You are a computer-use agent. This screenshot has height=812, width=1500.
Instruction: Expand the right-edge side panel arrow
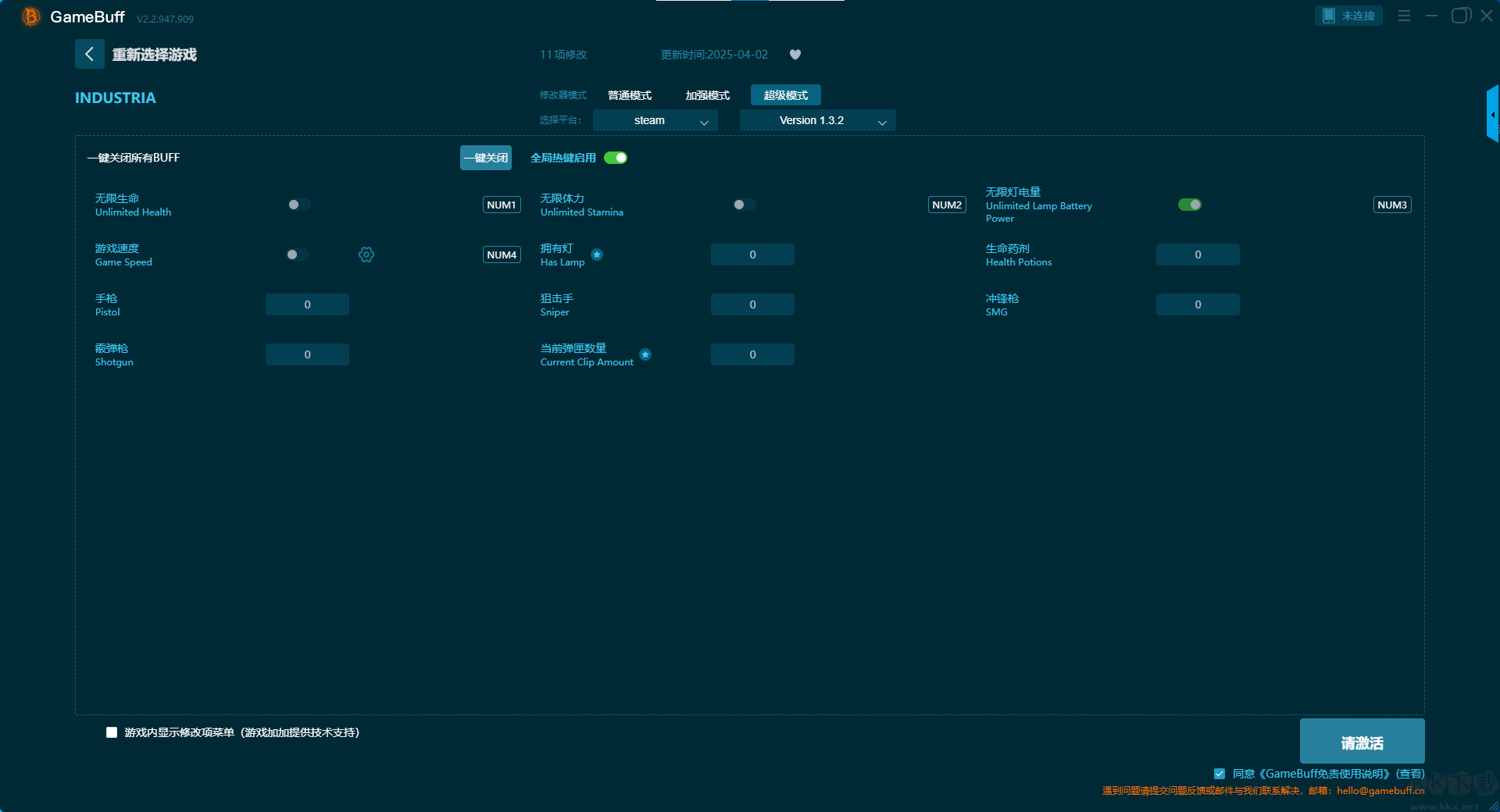click(1492, 115)
